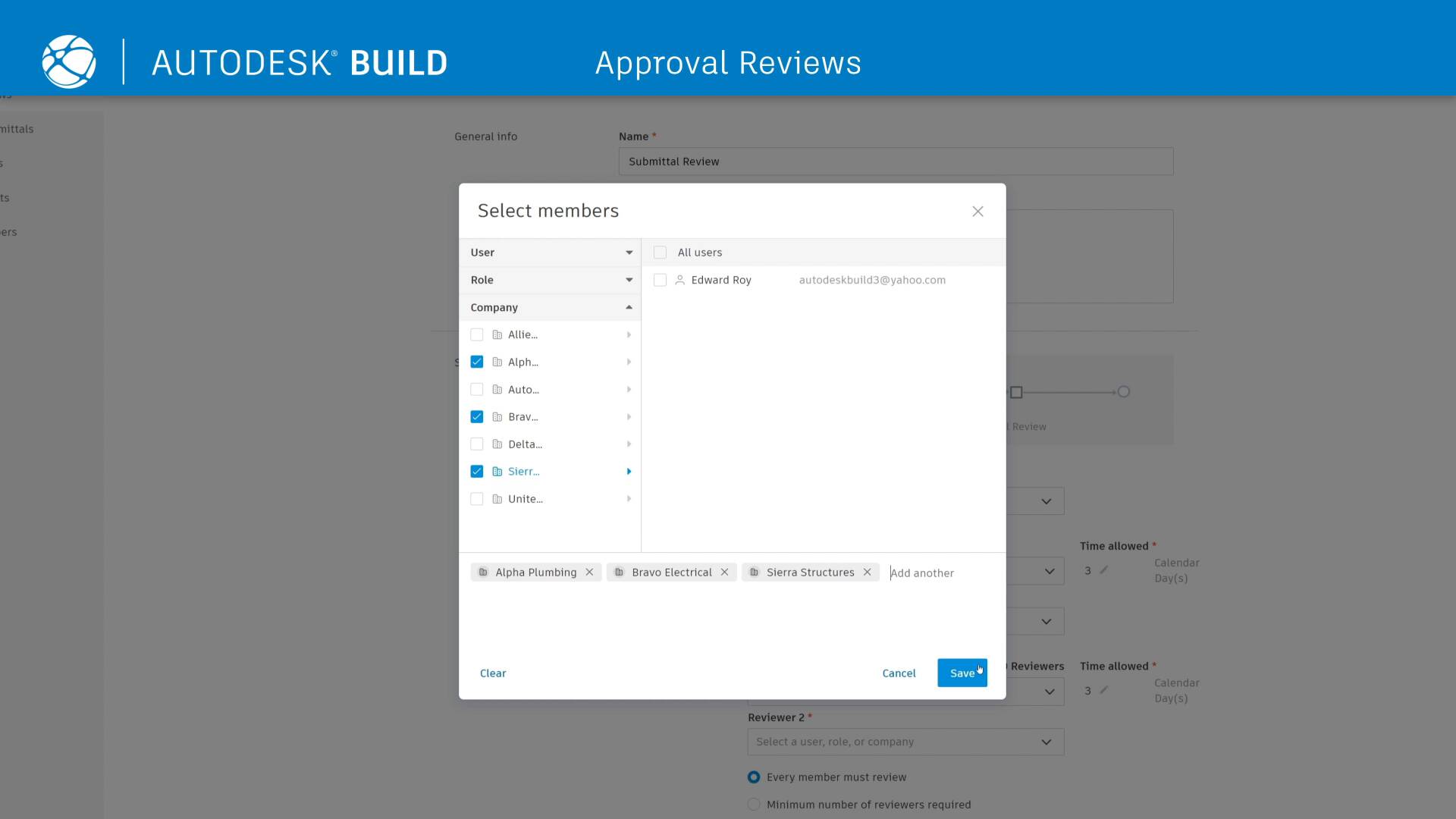1456x819 pixels.
Task: Click the Unite... company building icon
Action: point(497,499)
